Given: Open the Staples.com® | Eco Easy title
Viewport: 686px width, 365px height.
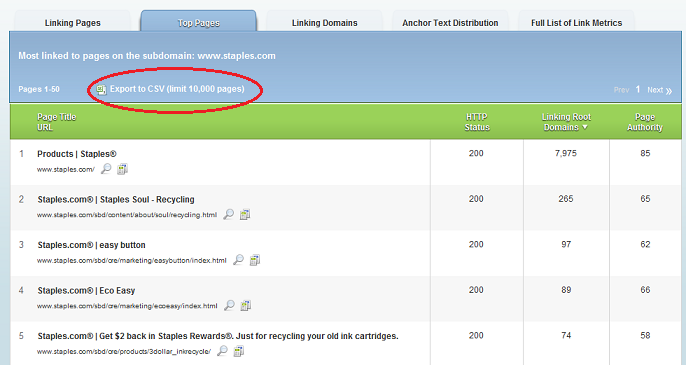Looking at the screenshot, I should tap(86, 291).
